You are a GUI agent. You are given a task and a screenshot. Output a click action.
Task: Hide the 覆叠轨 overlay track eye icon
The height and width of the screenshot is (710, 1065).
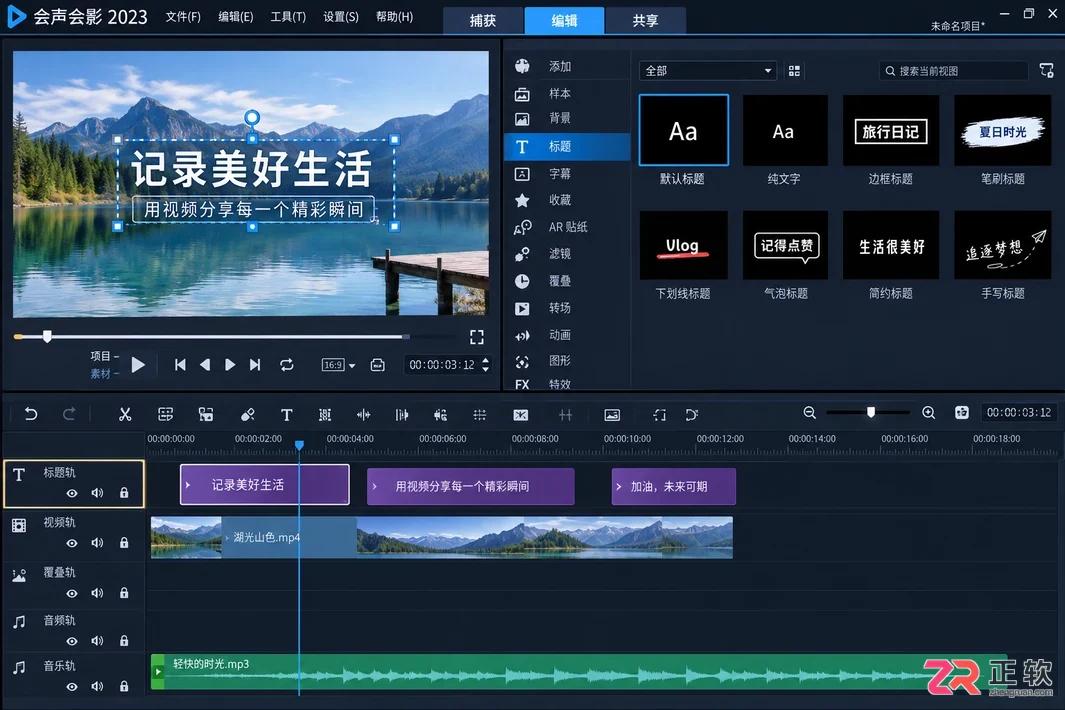(71, 593)
